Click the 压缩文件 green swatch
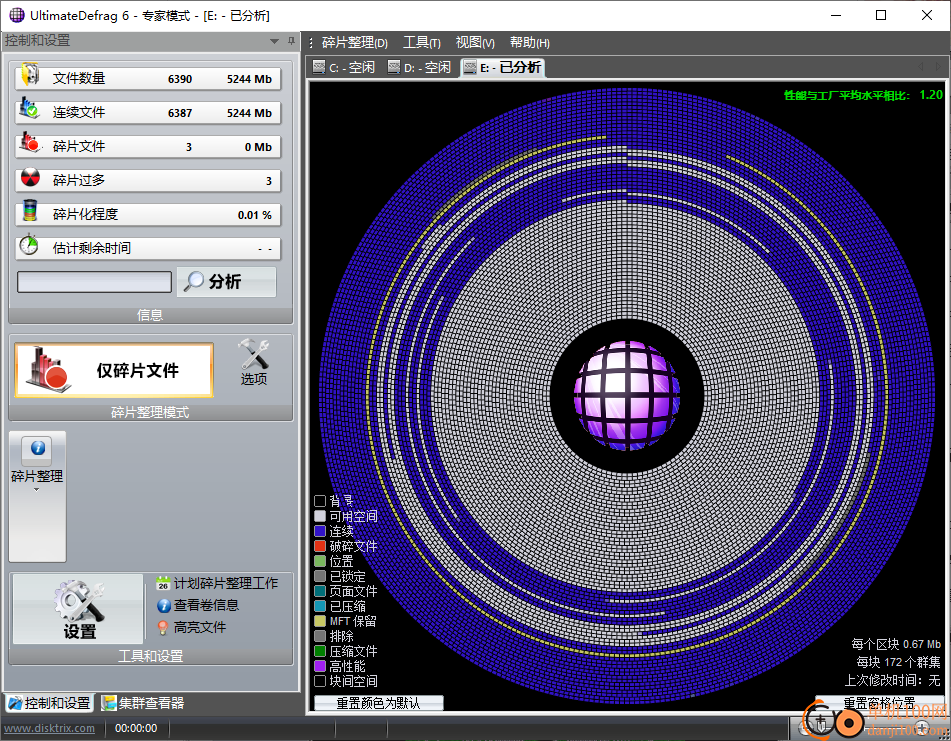Image resolution: width=951 pixels, height=741 pixels. tap(320, 651)
